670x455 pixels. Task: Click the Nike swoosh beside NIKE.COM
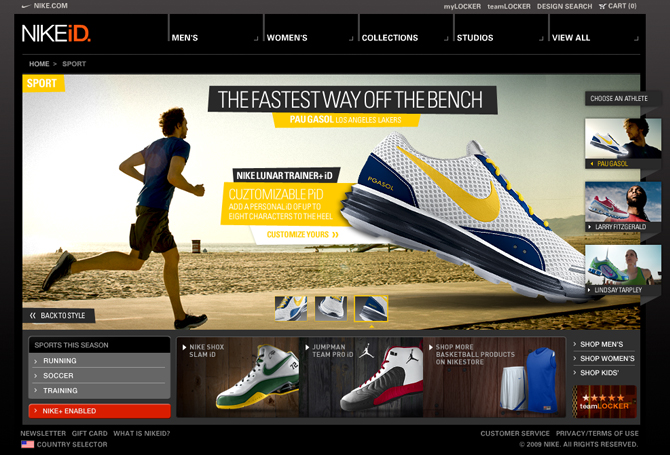pyautogui.click(x=26, y=6)
